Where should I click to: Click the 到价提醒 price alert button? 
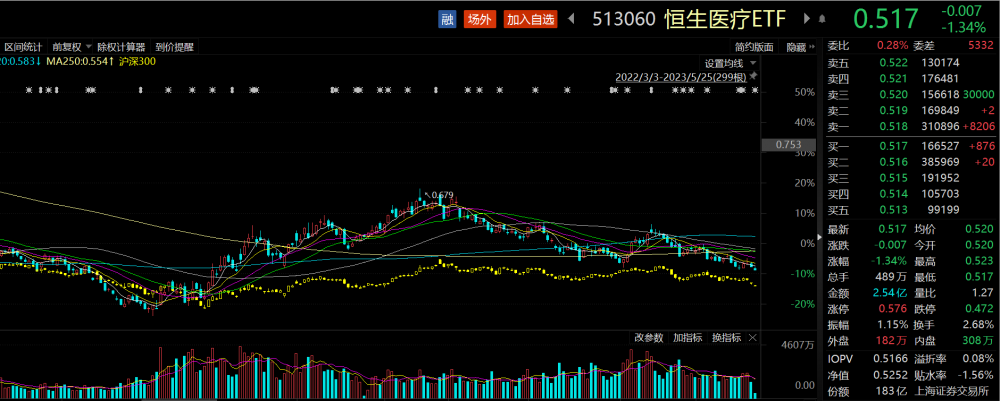173,47
